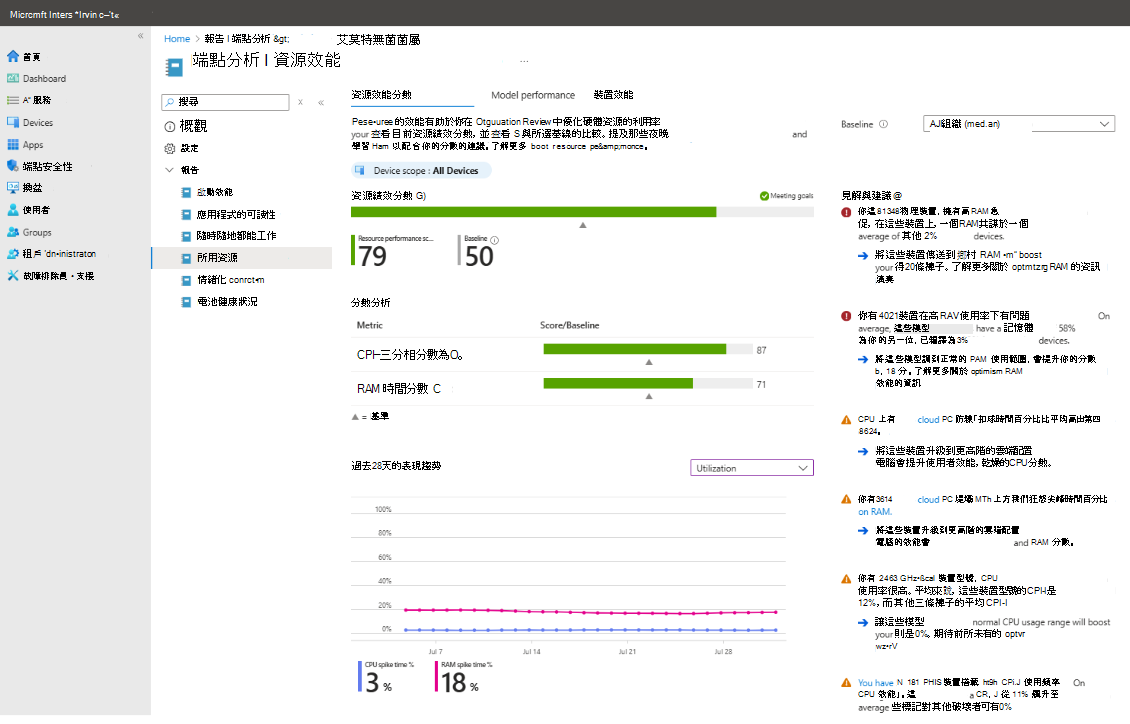Click the Device scope filter icon
1130x724 pixels.
pos(360,171)
